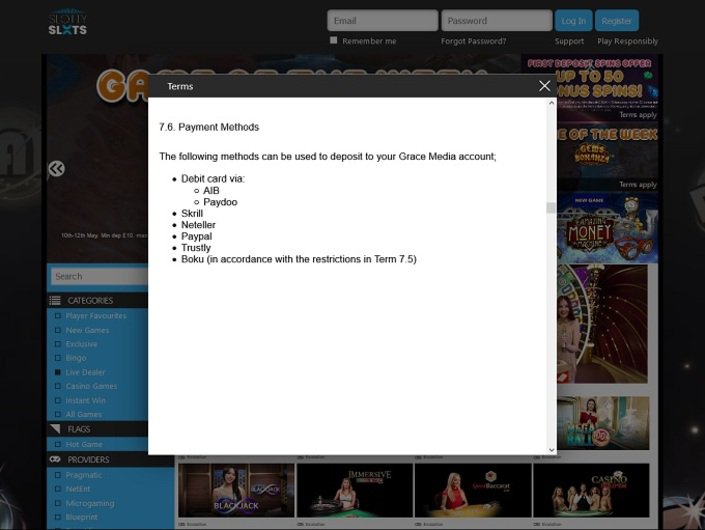Toggle Player Favourites category checkbox
Screen dimensions: 705x530
point(58,316)
